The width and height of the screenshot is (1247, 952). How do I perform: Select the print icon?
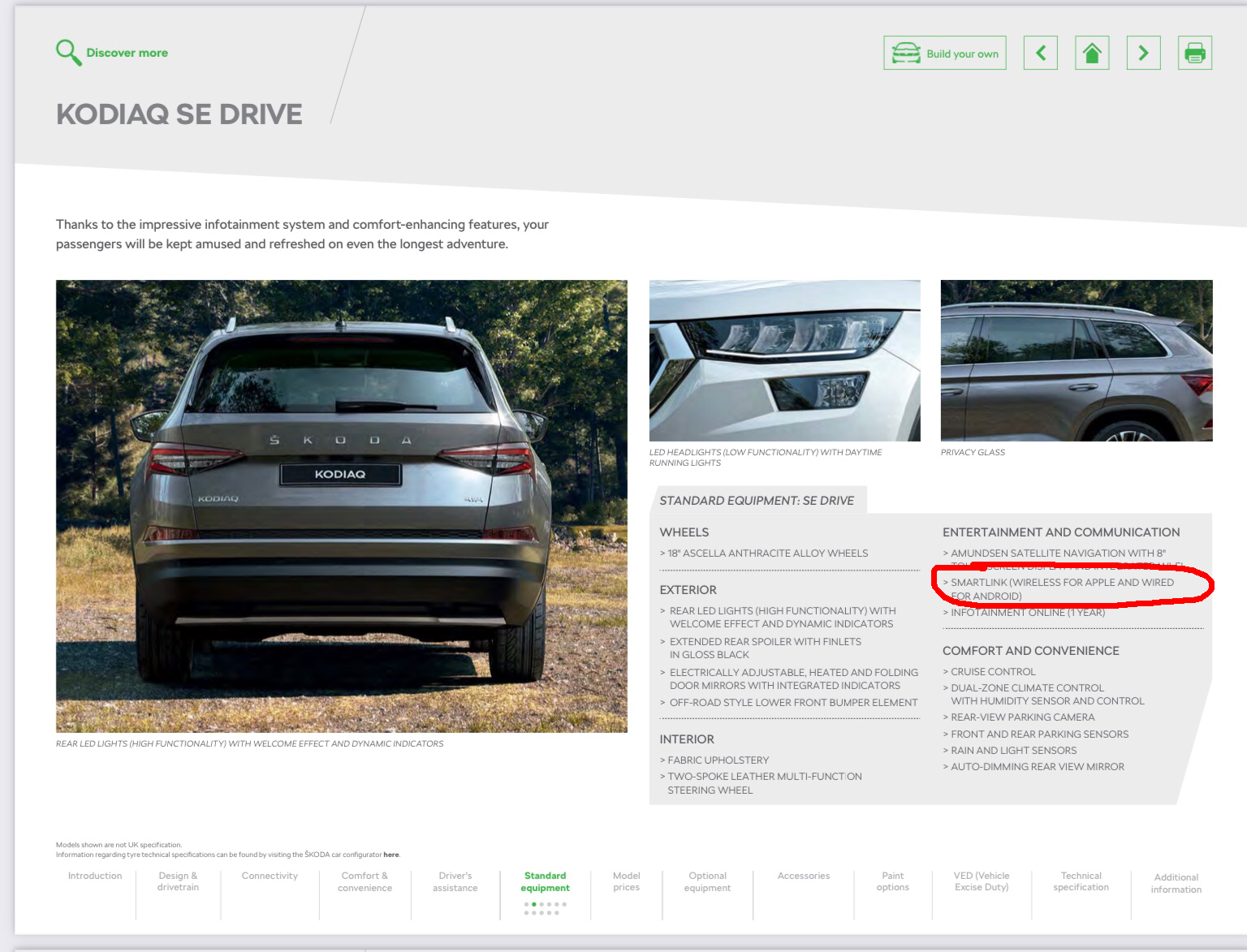pyautogui.click(x=1194, y=52)
